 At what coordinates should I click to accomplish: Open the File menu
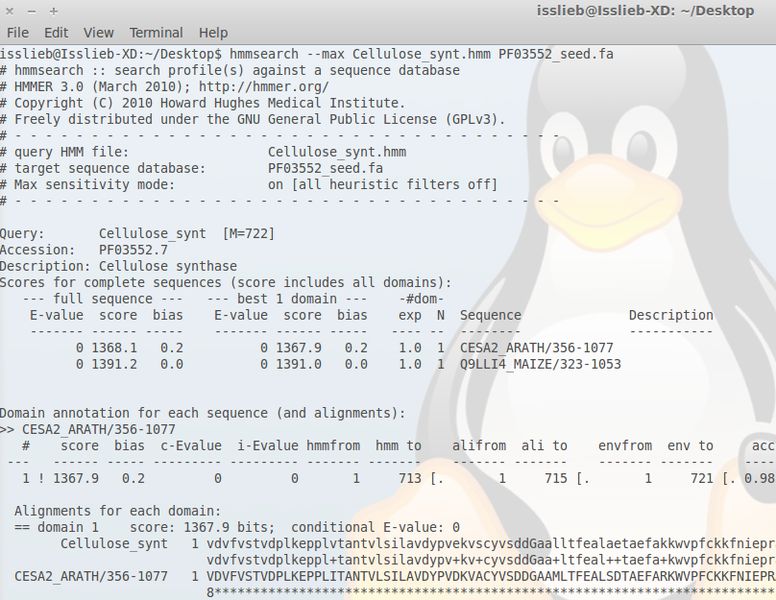(x=18, y=33)
